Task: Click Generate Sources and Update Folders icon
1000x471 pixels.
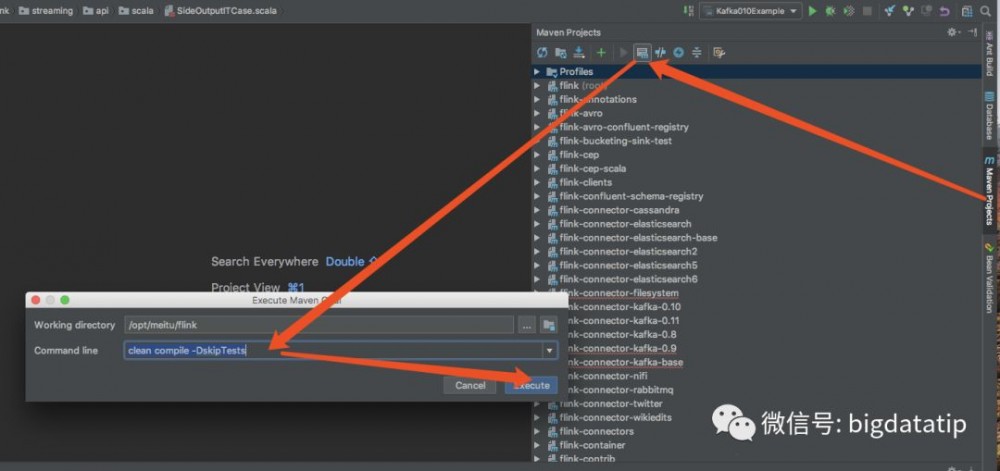Action: tap(561, 53)
